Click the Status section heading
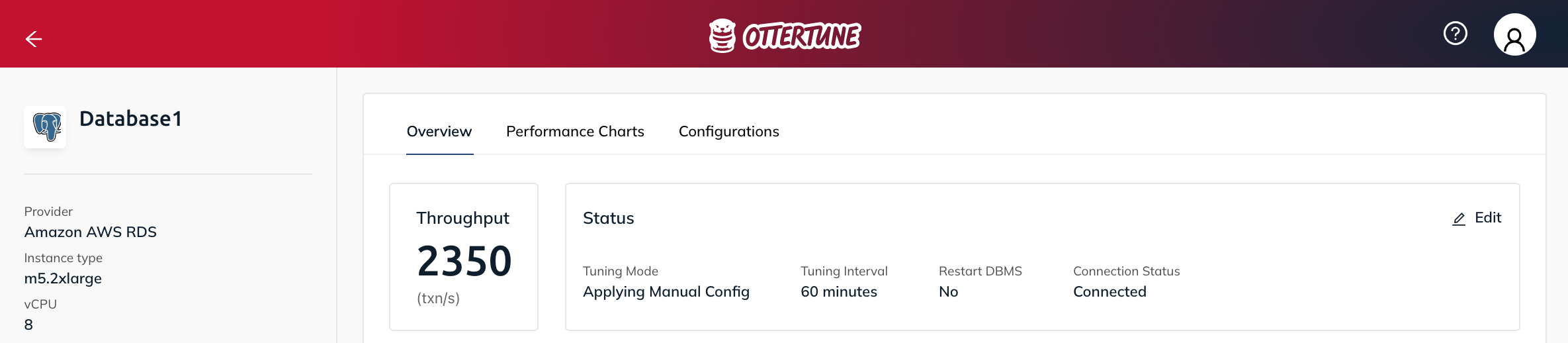1568x343 pixels. (x=608, y=218)
